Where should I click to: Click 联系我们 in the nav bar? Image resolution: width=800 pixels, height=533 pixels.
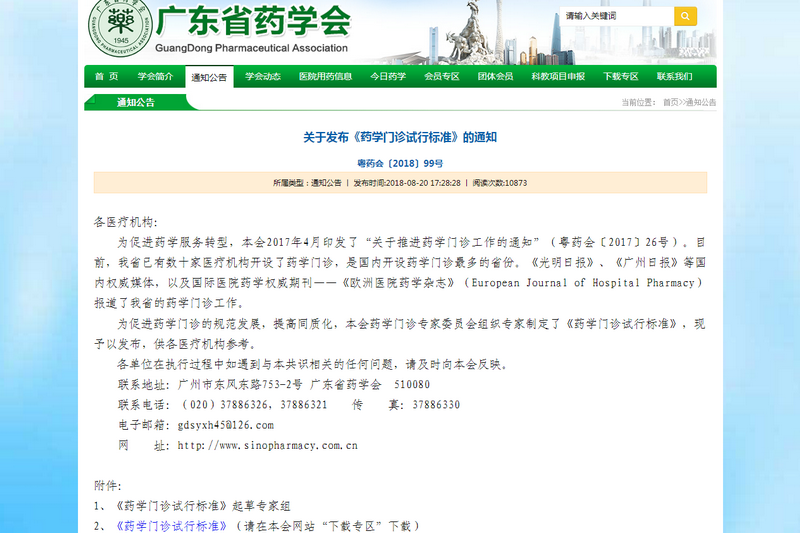pos(674,77)
